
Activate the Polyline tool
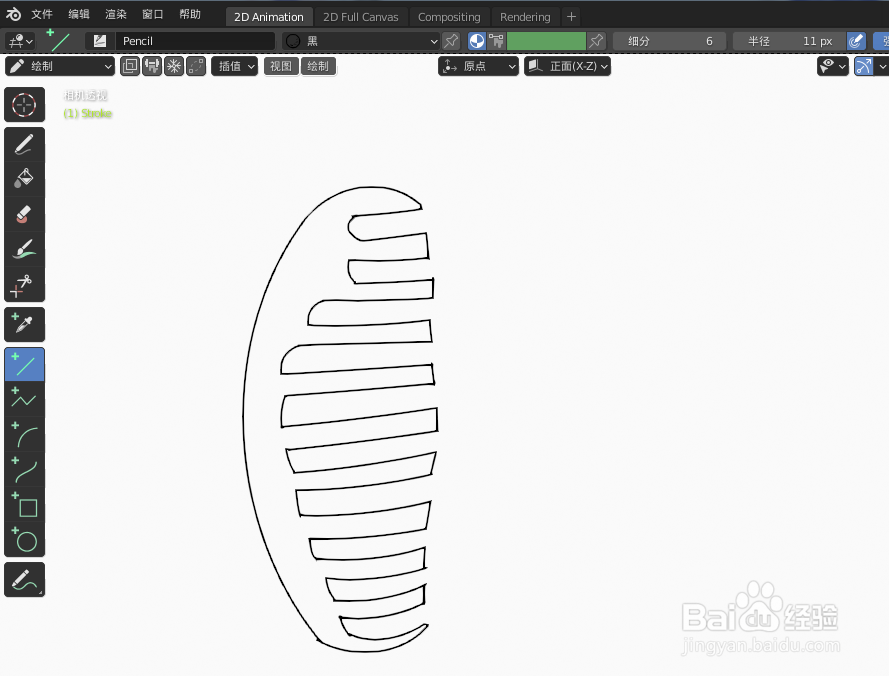24,398
